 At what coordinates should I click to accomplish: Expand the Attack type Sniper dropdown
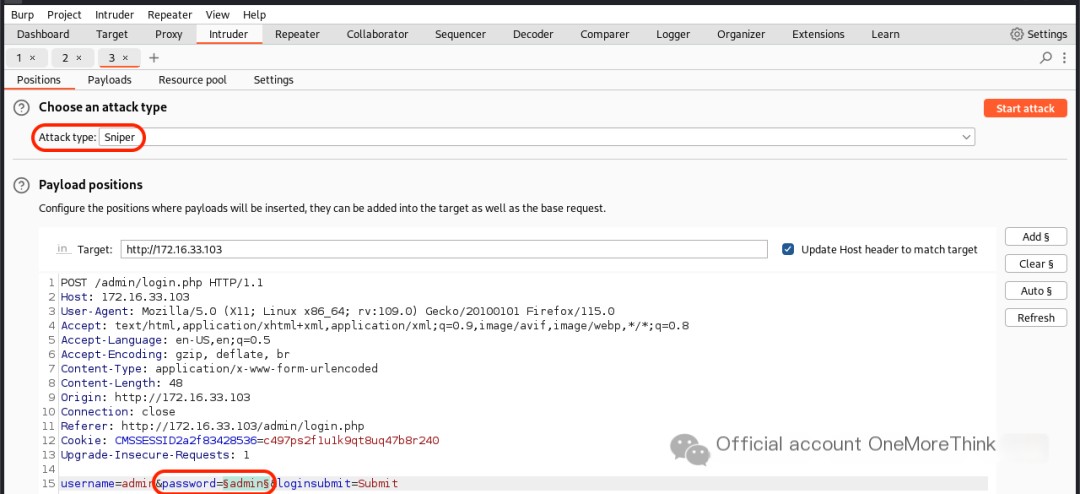point(537,137)
